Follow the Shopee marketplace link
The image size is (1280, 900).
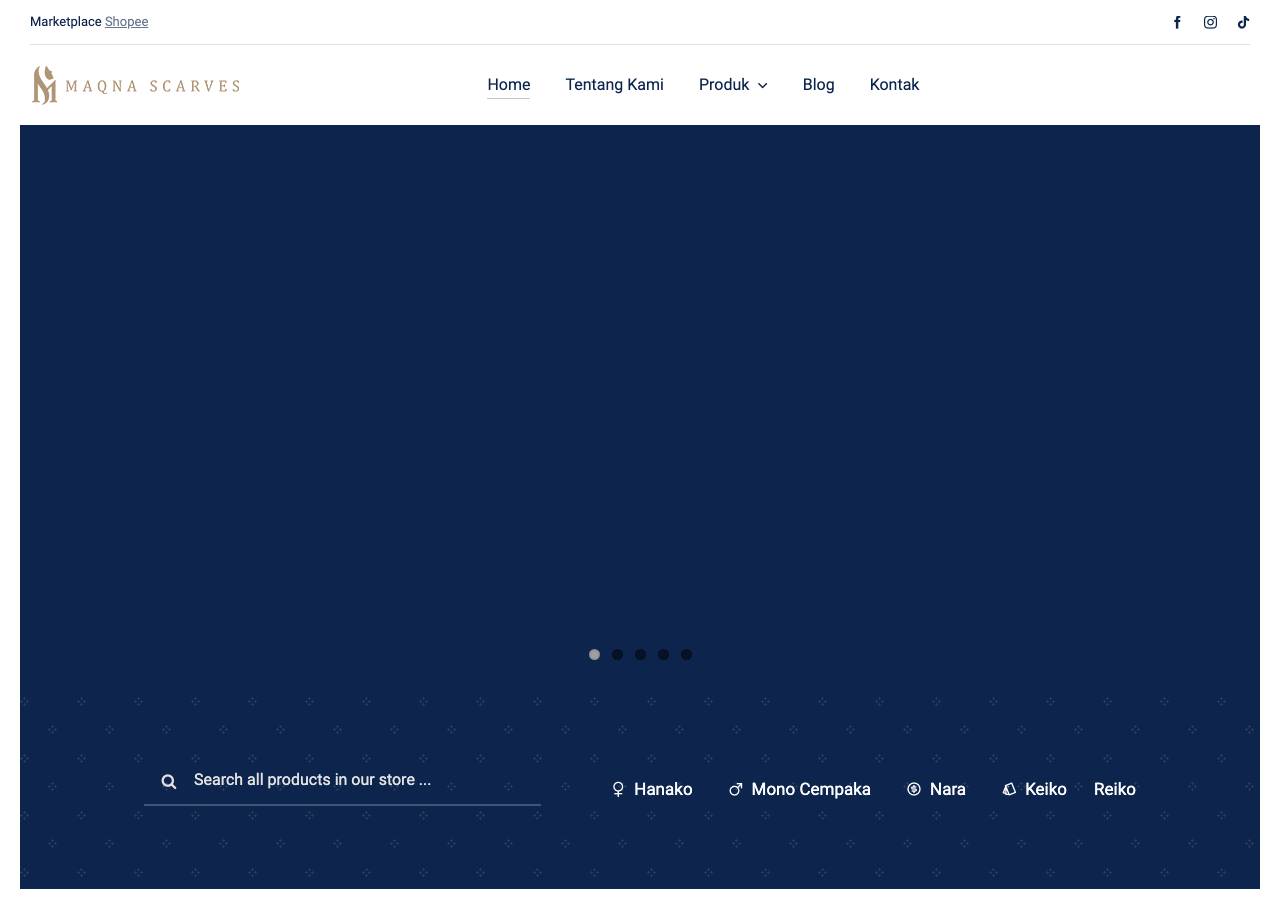(127, 22)
